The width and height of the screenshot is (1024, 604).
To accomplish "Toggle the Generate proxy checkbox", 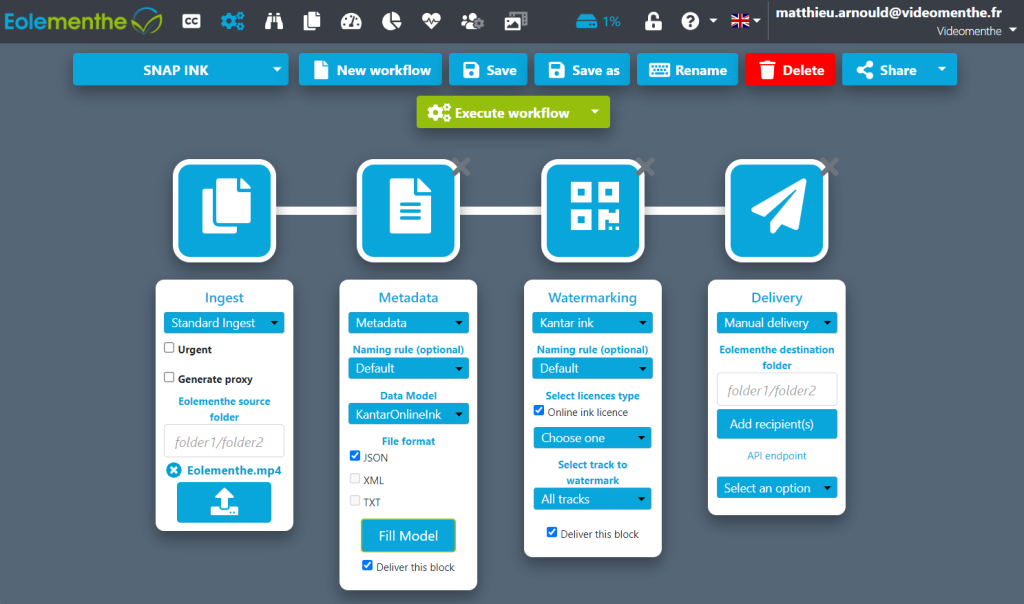I will click(x=169, y=377).
